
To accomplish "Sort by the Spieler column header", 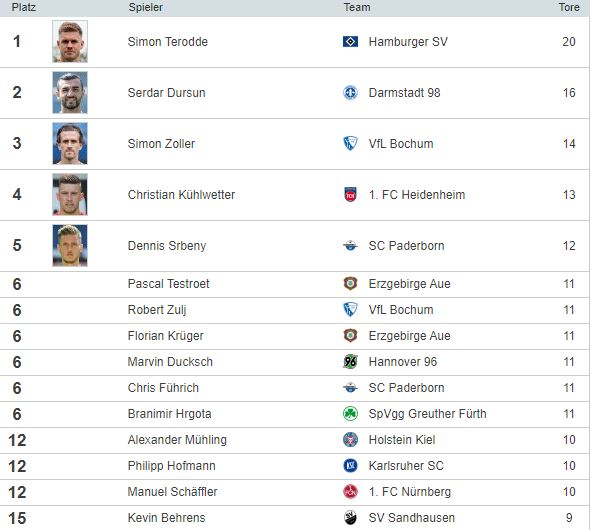I will point(146,7).
